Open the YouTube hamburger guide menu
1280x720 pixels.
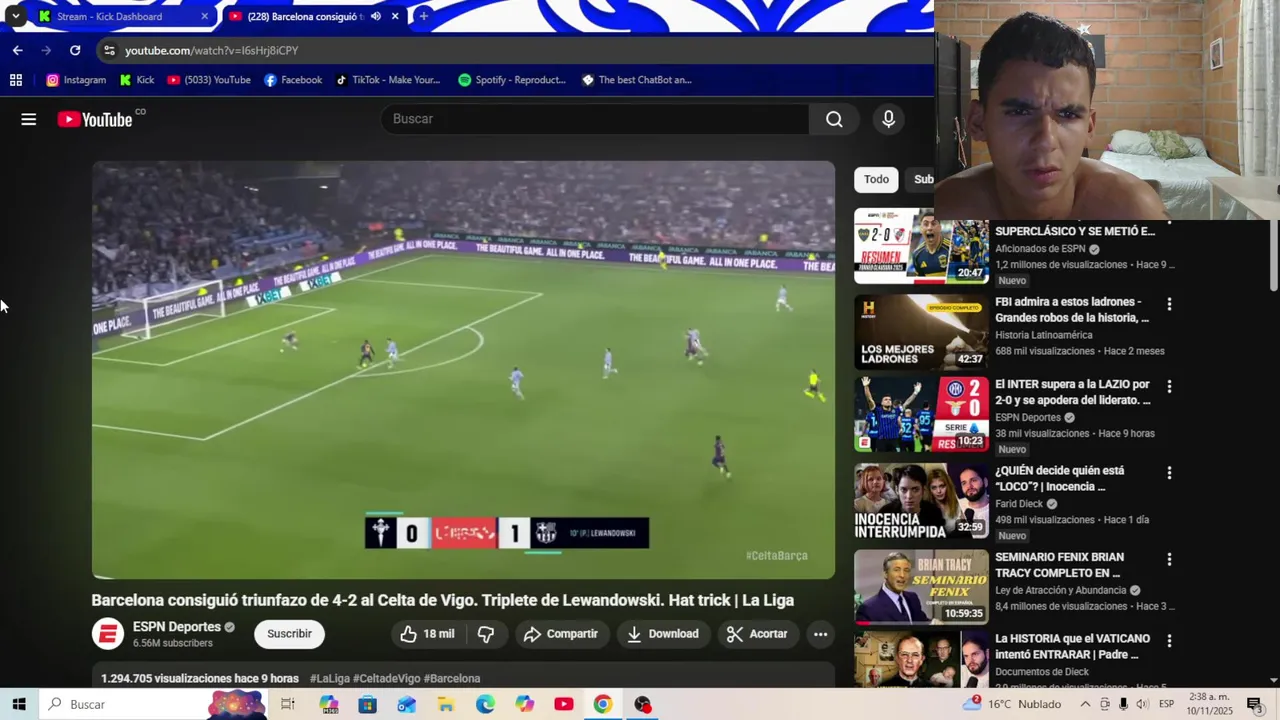[x=28, y=119]
